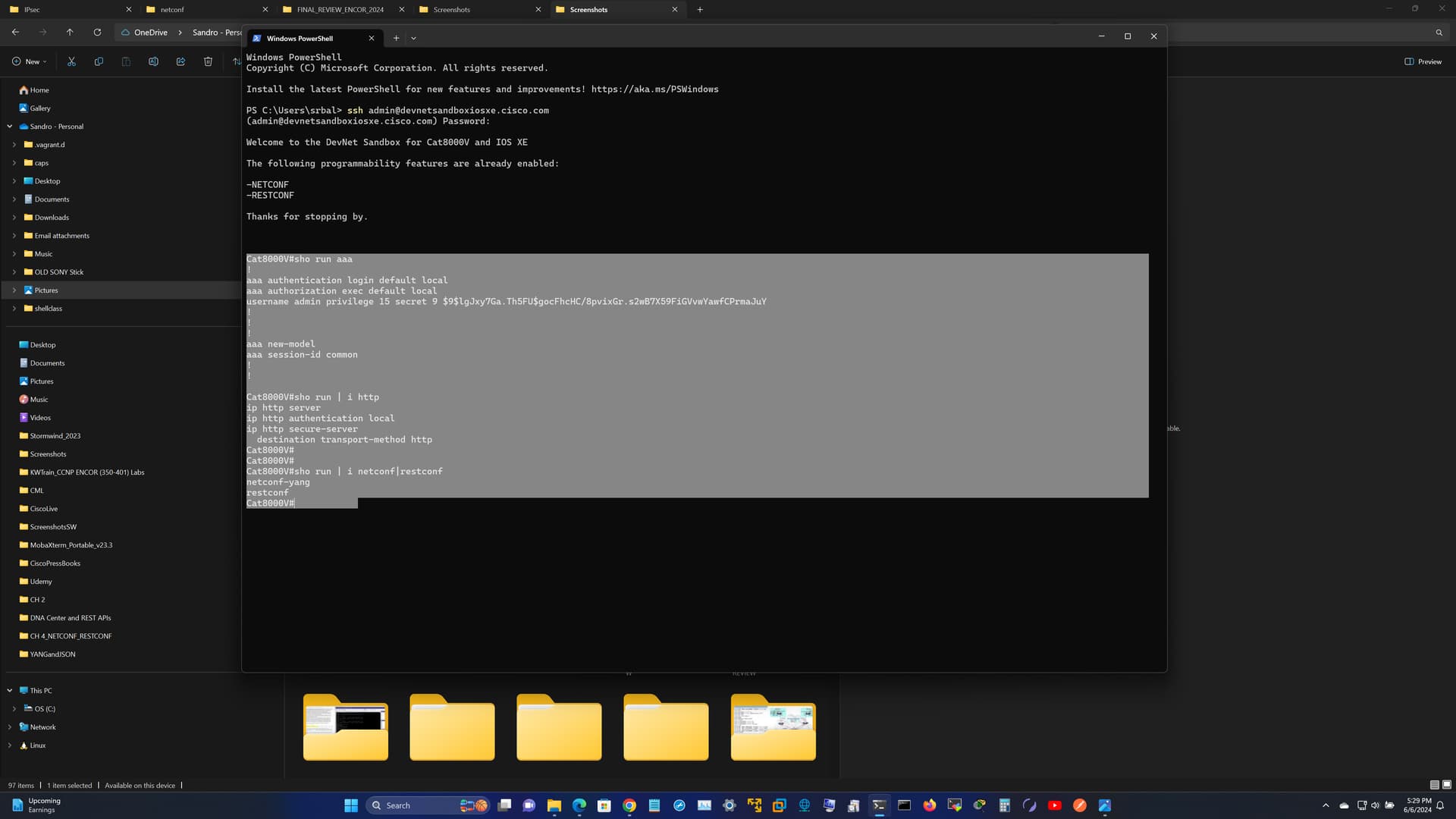
Task: Switch to large thumbnails view in status bar
Action: (1447, 785)
